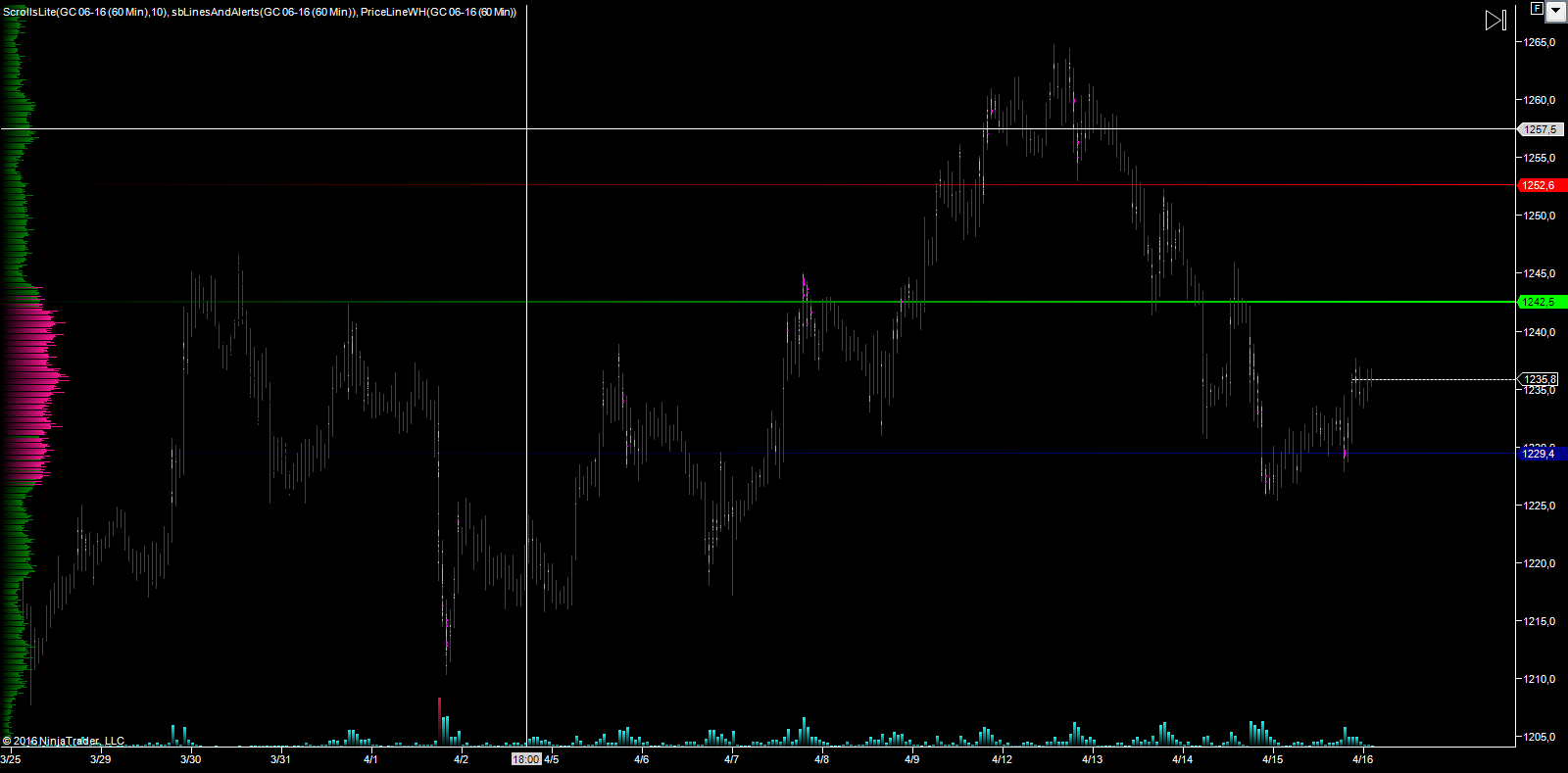Click the 18:00 time marker on axis
This screenshot has height=773, width=1568.
525,759
